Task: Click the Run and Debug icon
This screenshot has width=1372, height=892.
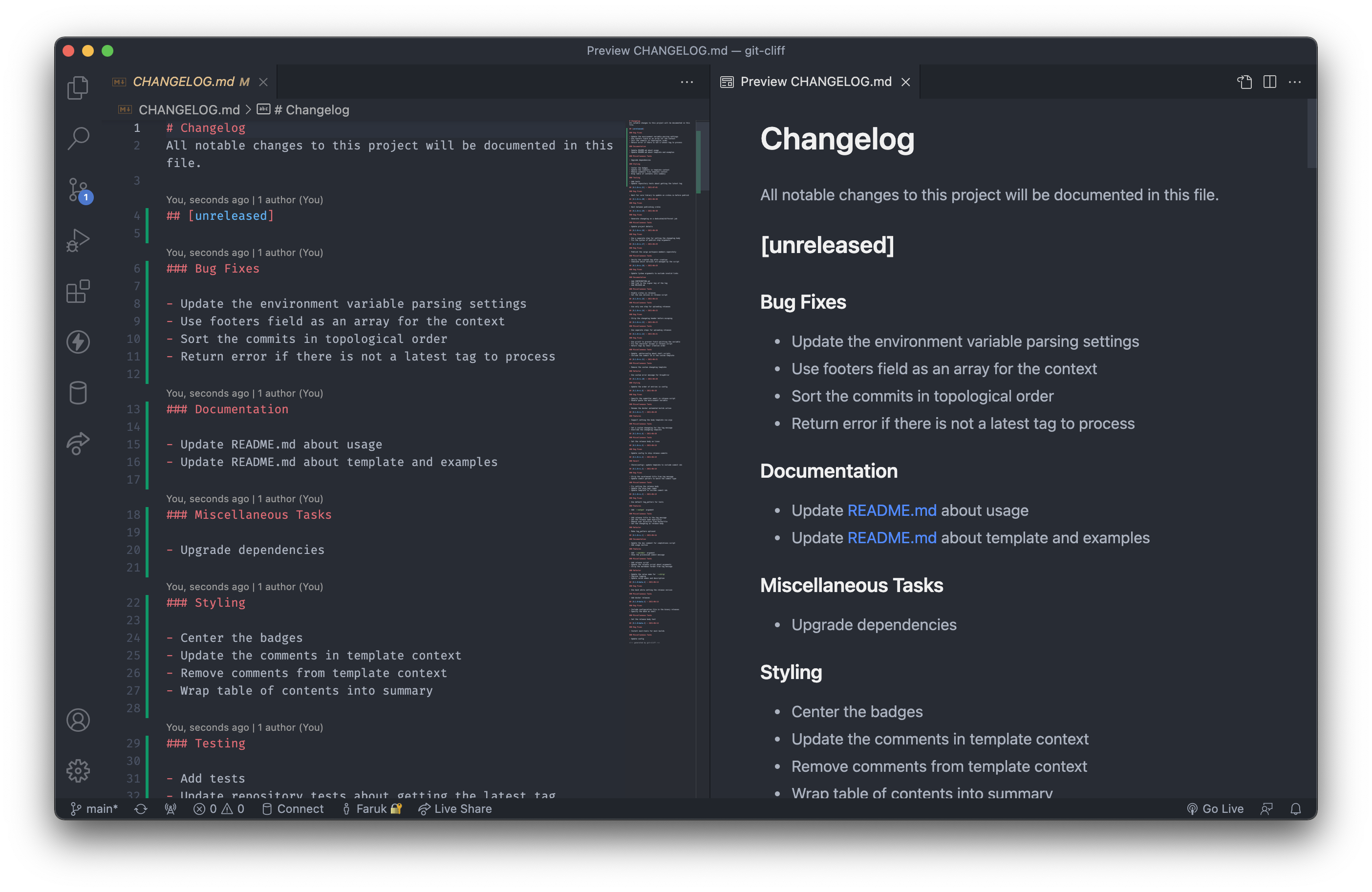Action: pos(79,240)
